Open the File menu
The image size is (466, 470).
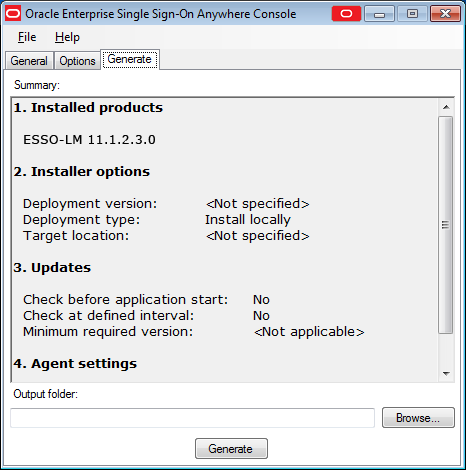tap(27, 37)
